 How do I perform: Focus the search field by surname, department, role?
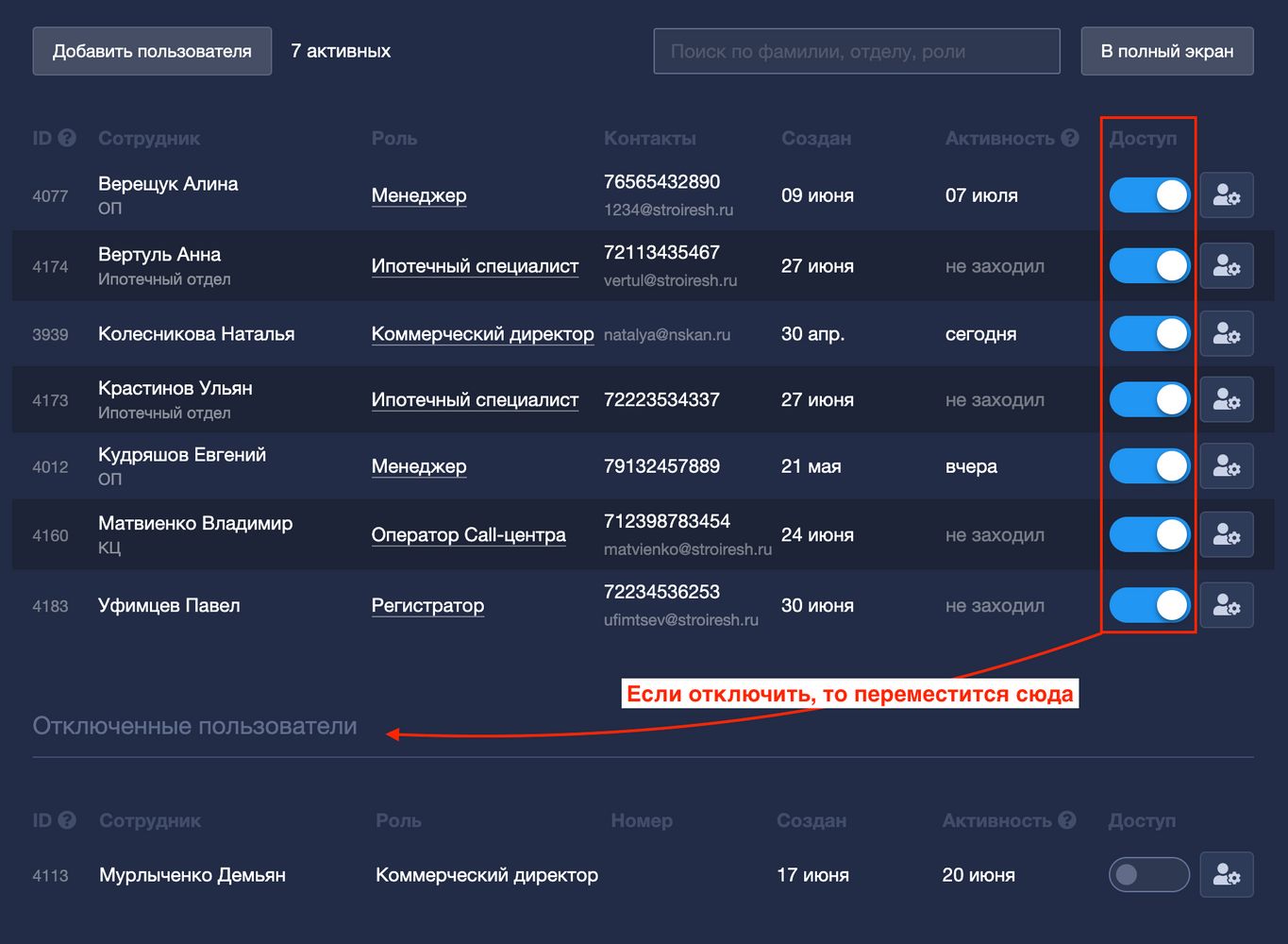coord(857,51)
